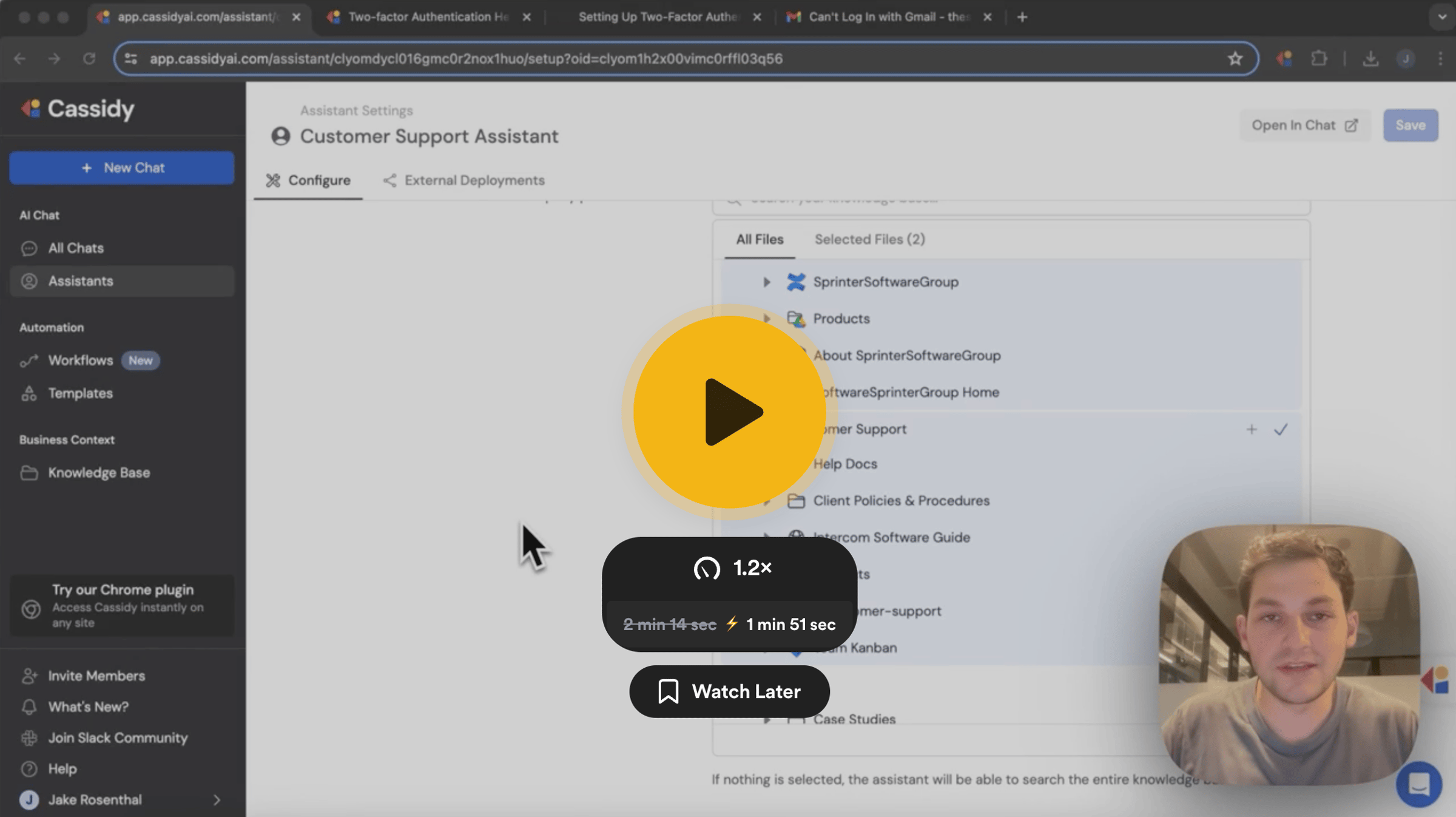The image size is (1456, 817).
Task: Expand the Case Studies folder
Action: point(767,720)
